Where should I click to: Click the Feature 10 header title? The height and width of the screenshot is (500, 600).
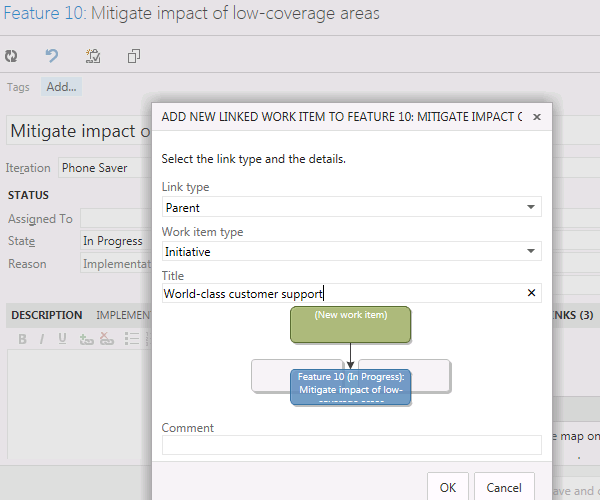192,13
